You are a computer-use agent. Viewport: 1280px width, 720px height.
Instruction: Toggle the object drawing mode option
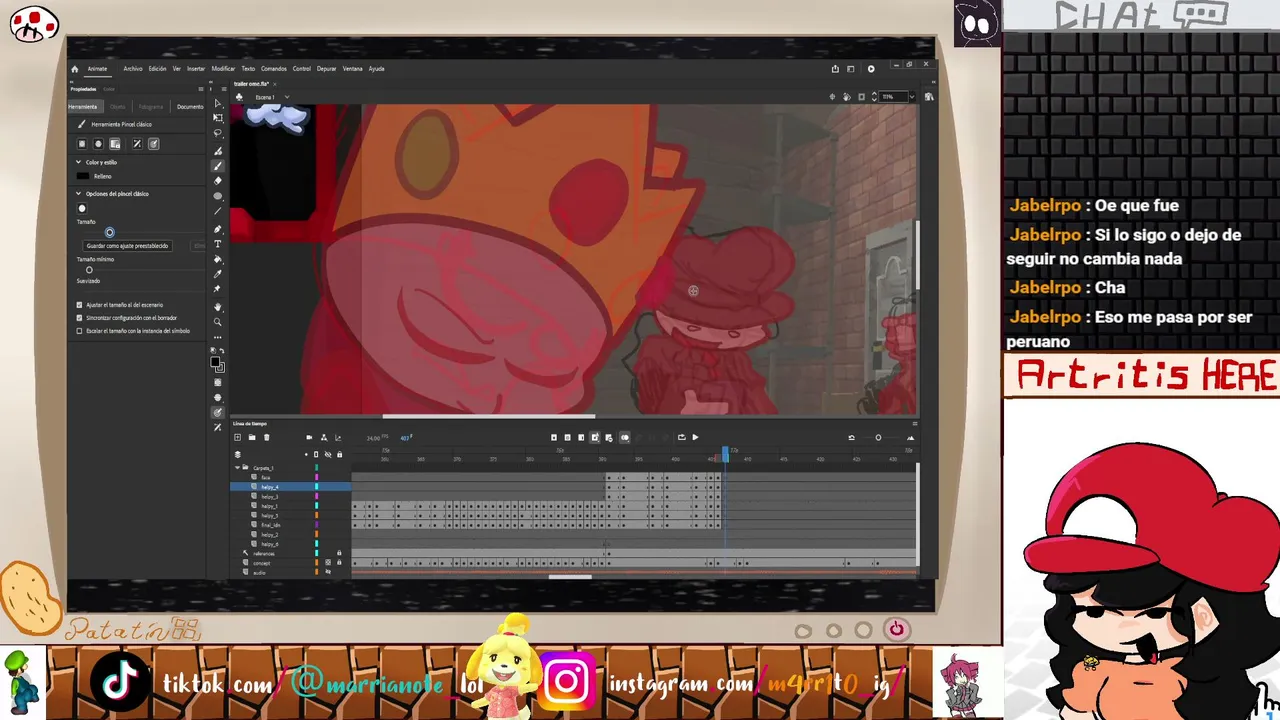click(82, 144)
